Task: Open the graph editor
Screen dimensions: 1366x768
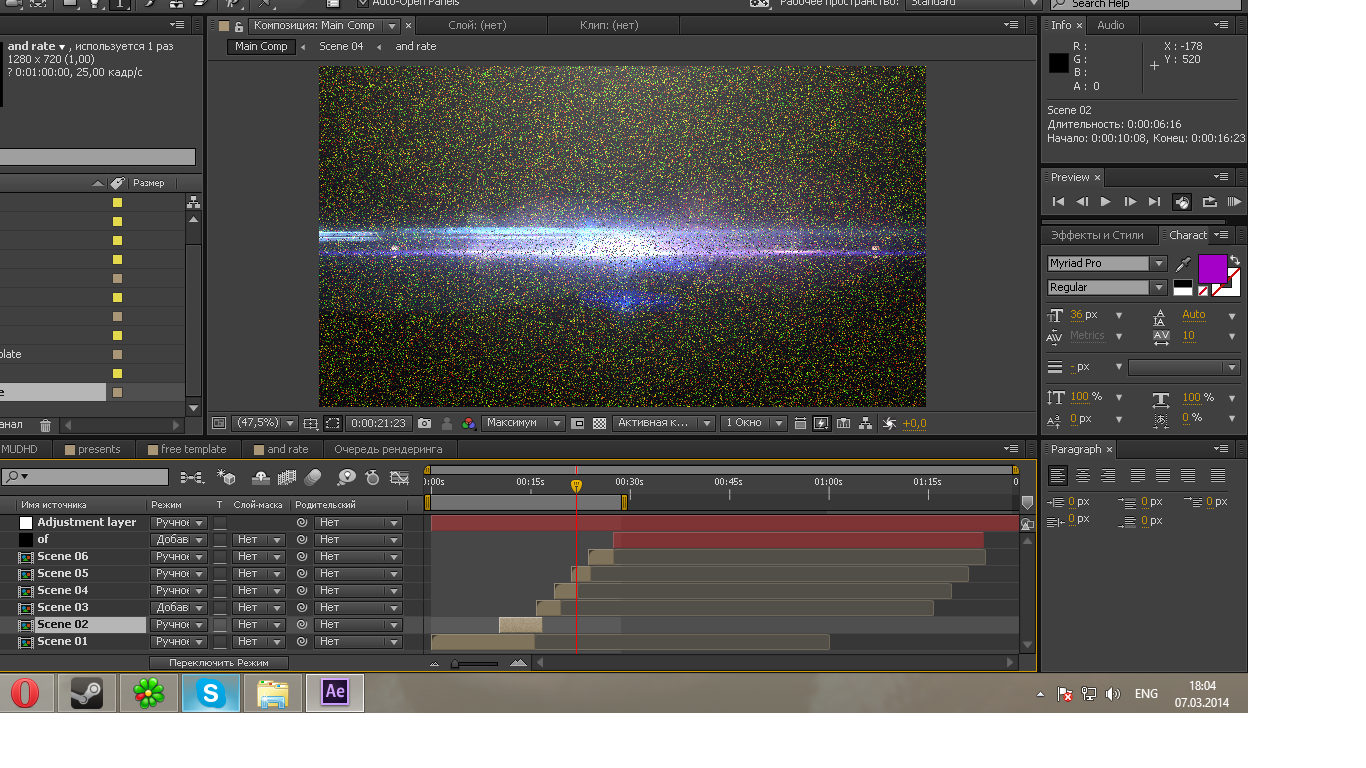Action: tap(399, 478)
